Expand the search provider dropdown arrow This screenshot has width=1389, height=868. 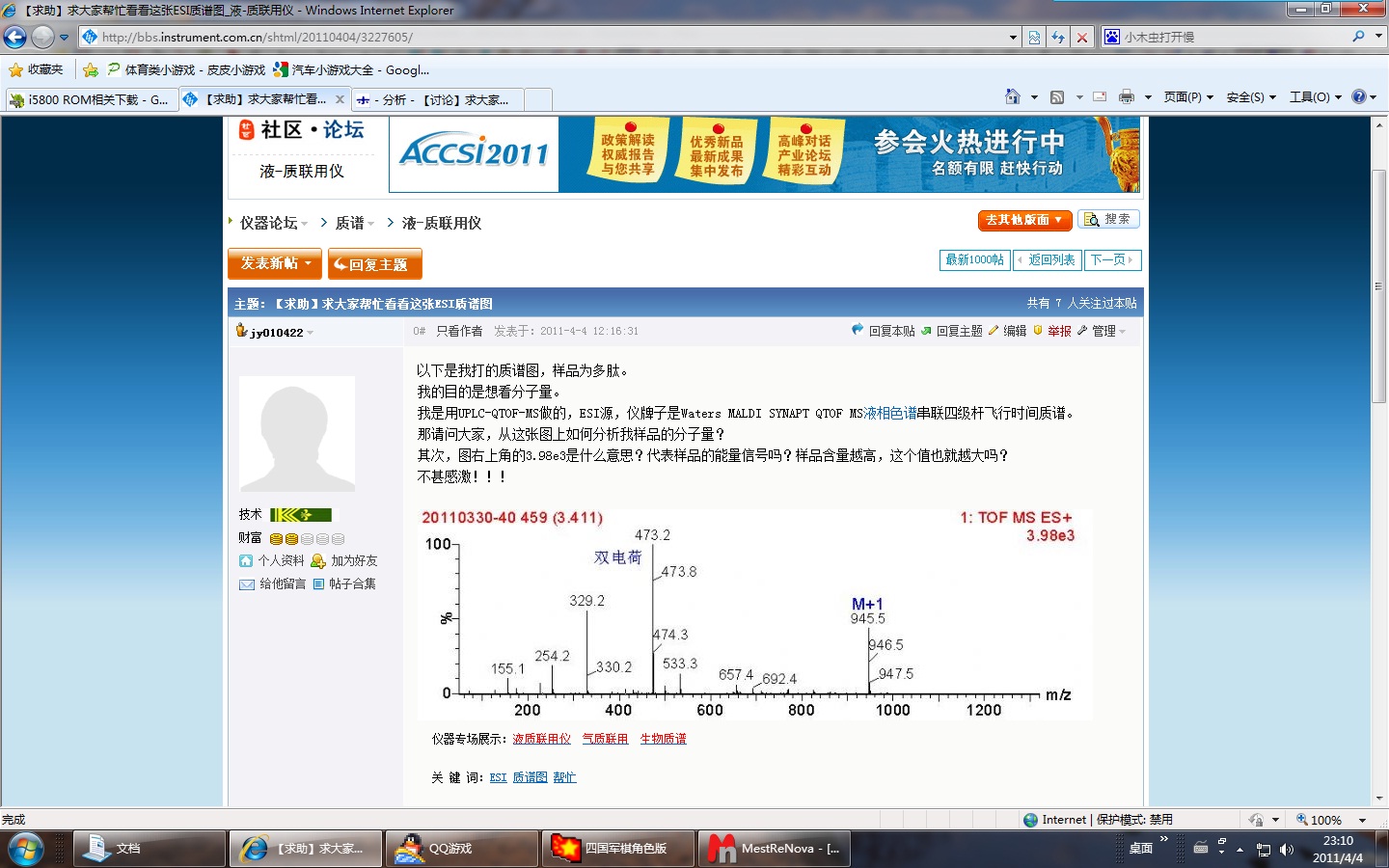1378,37
